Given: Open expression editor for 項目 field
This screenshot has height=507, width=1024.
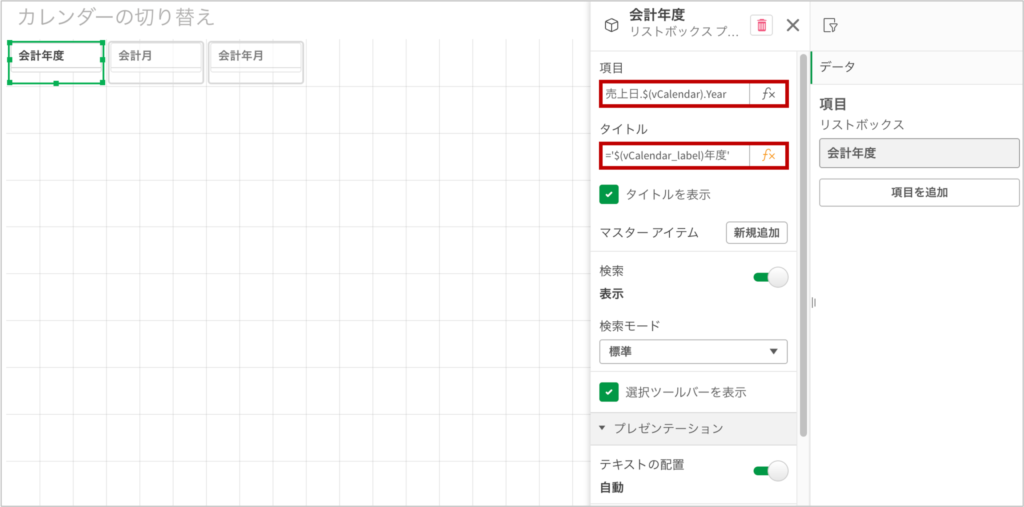Looking at the screenshot, I should 768,94.
